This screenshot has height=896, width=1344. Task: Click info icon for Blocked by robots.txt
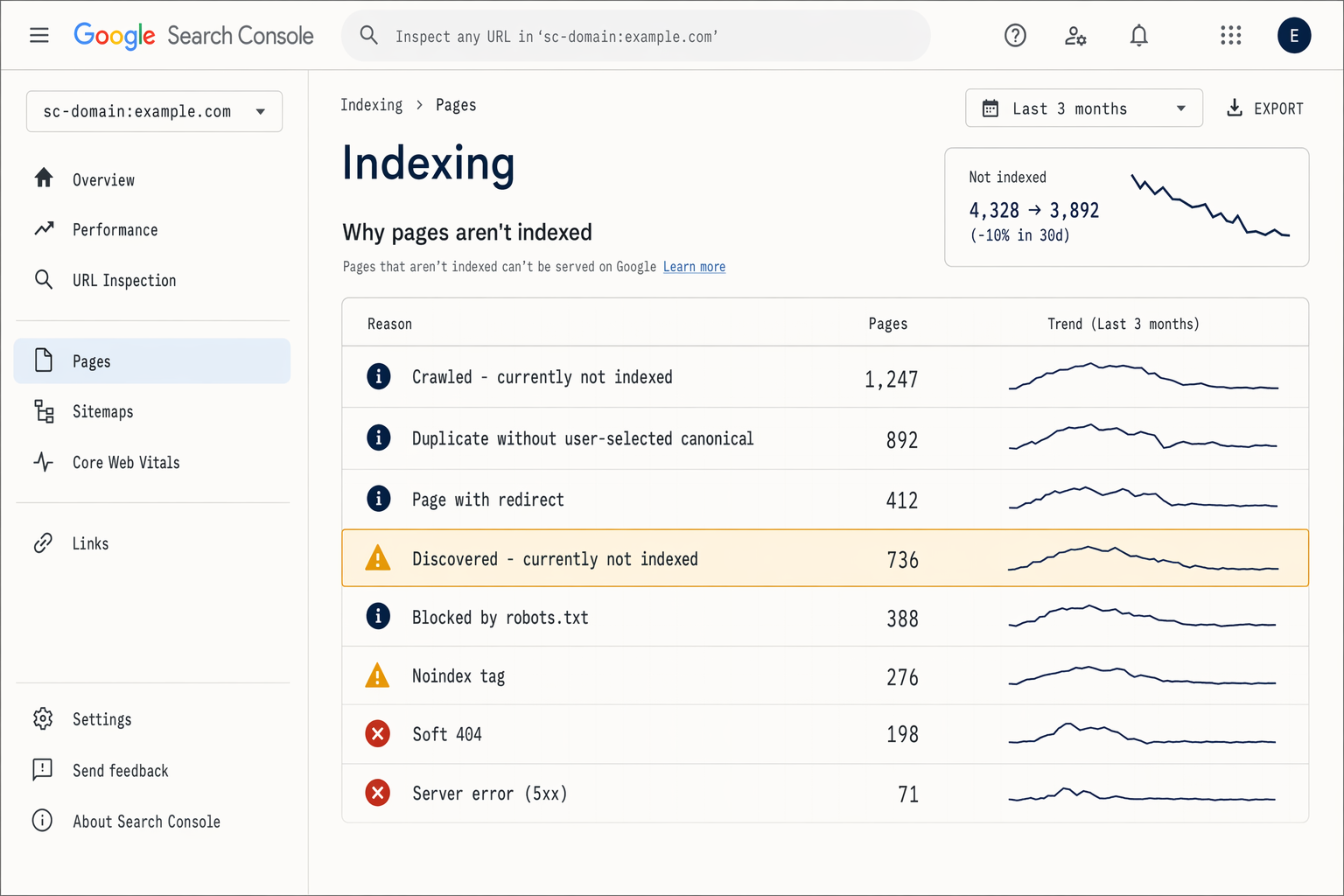[x=378, y=617]
